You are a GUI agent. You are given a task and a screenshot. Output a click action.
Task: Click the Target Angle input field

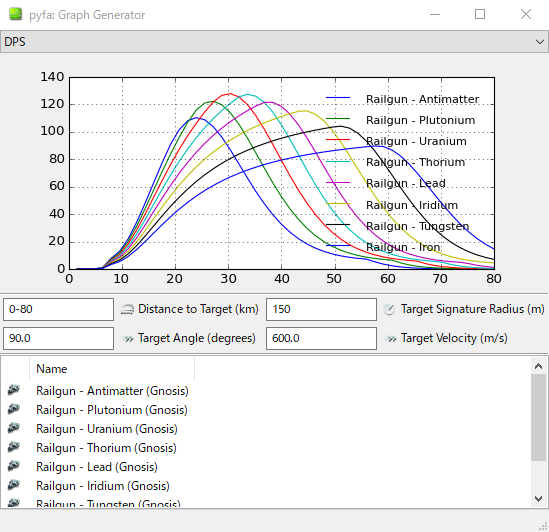[58, 338]
